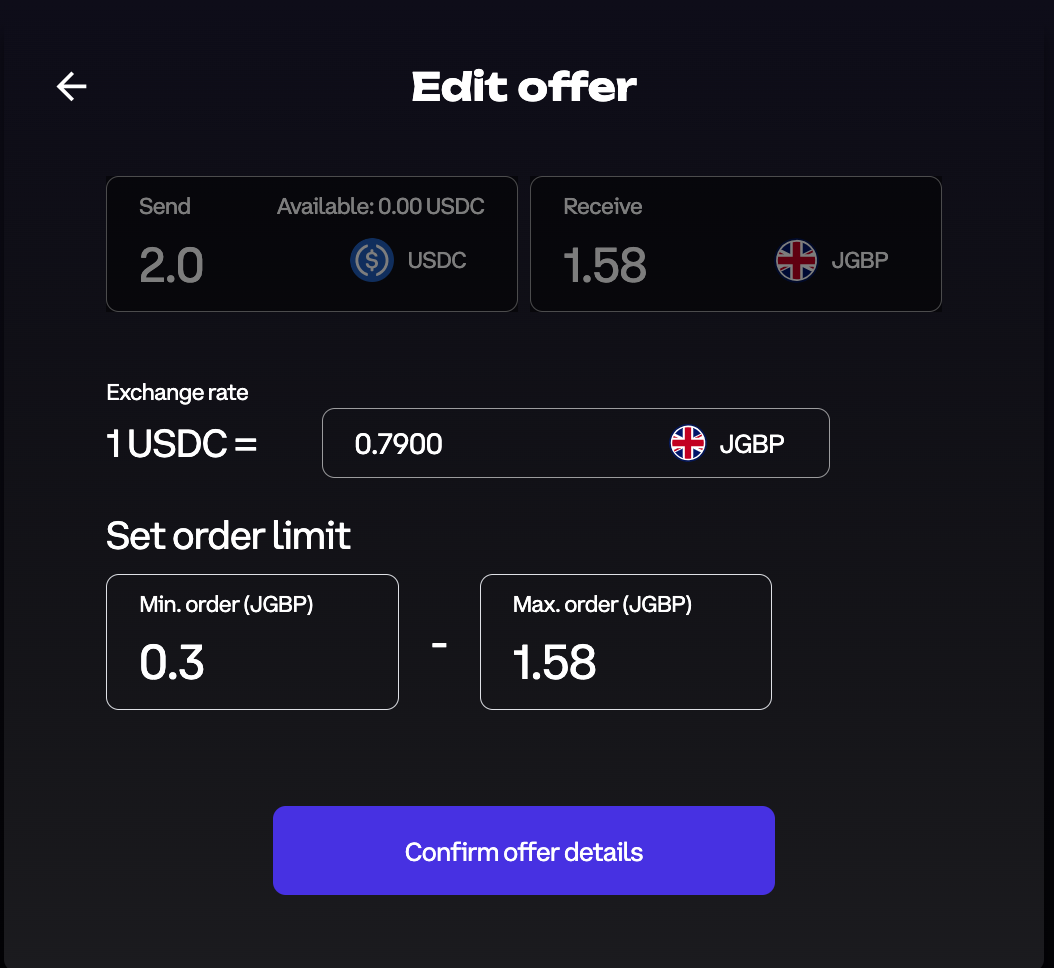Click the USDC currency label in Send box

(x=437, y=261)
